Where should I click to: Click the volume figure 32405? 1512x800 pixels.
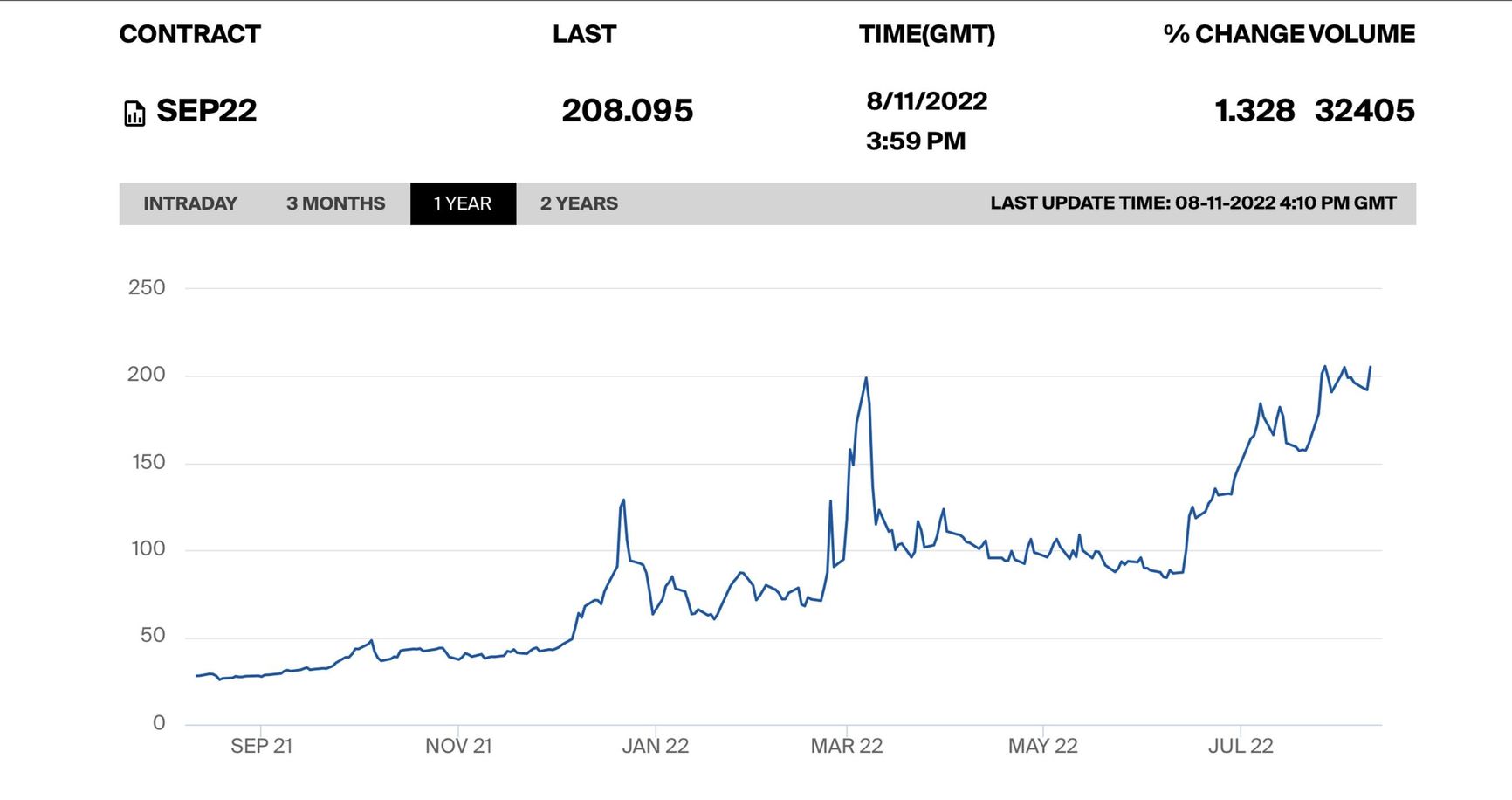coord(1364,111)
